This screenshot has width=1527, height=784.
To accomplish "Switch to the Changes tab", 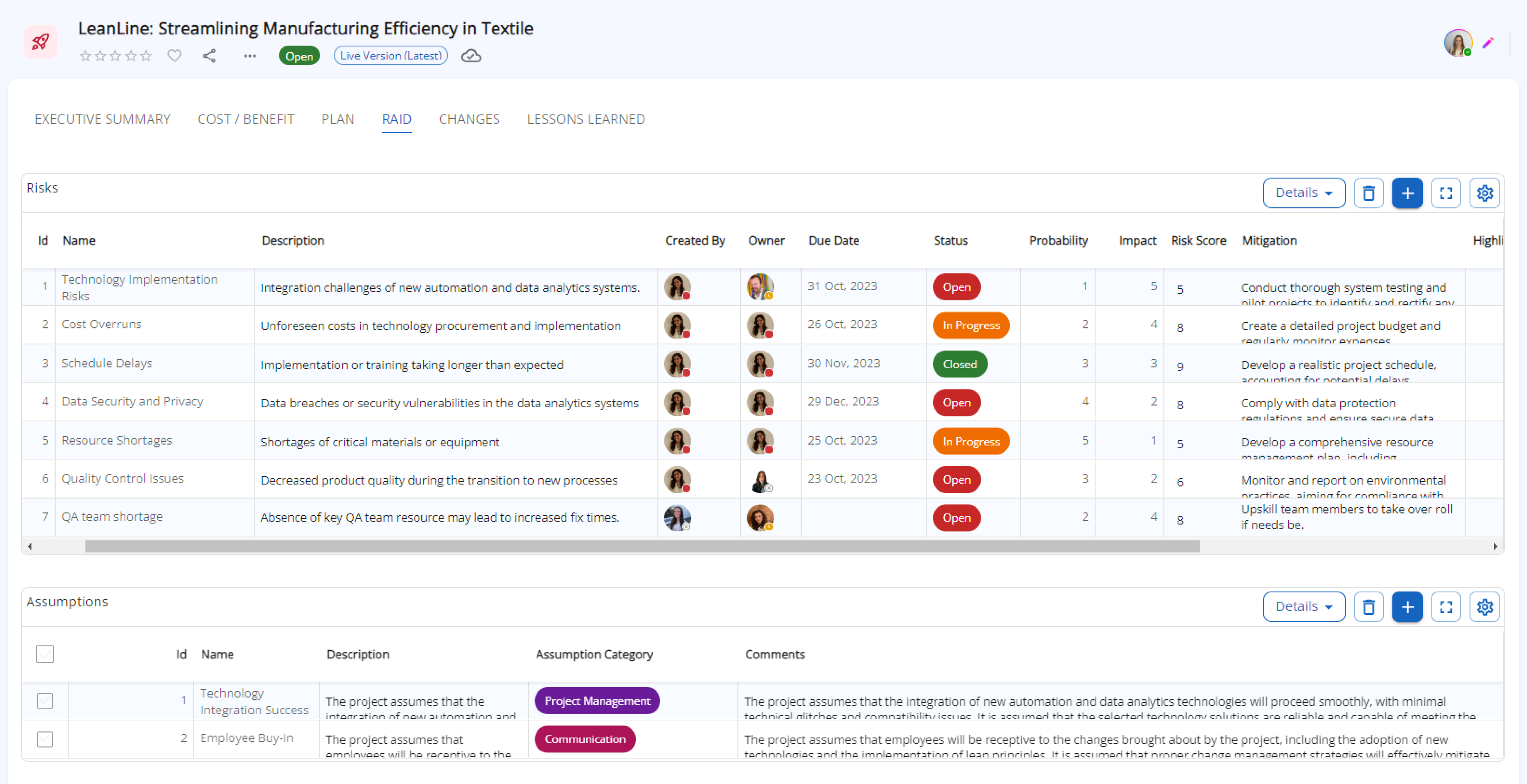I will [469, 119].
